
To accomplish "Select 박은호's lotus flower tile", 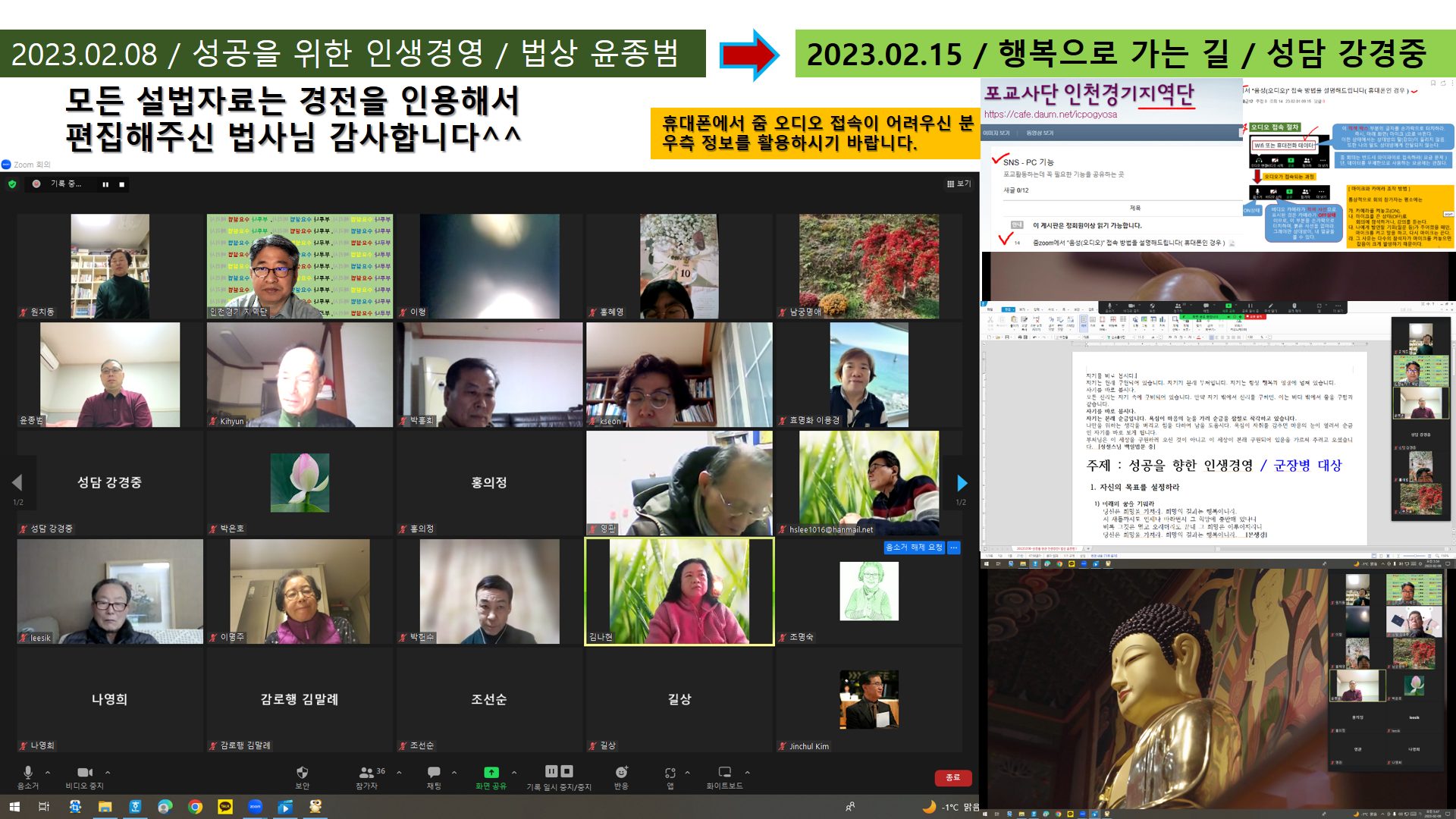I will coord(300,483).
